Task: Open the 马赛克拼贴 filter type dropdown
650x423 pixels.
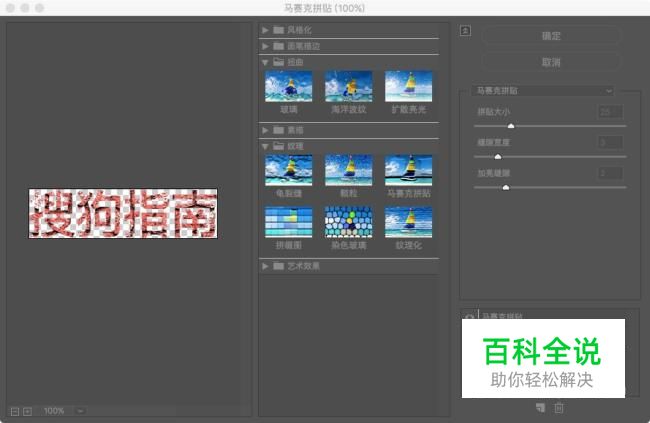Action: [543, 90]
